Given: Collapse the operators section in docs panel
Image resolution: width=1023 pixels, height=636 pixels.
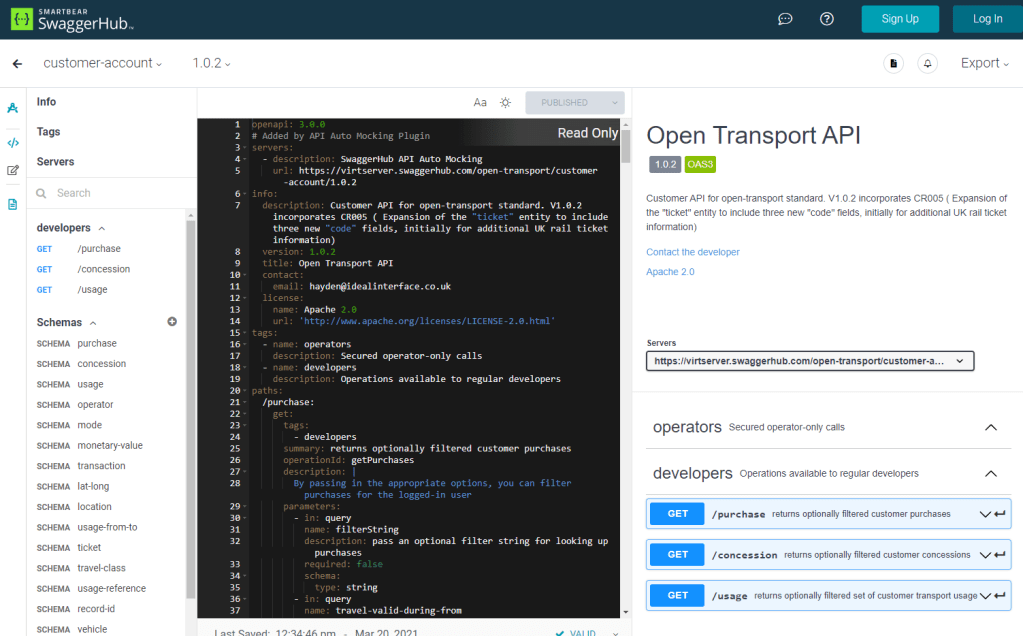Looking at the screenshot, I should point(990,427).
